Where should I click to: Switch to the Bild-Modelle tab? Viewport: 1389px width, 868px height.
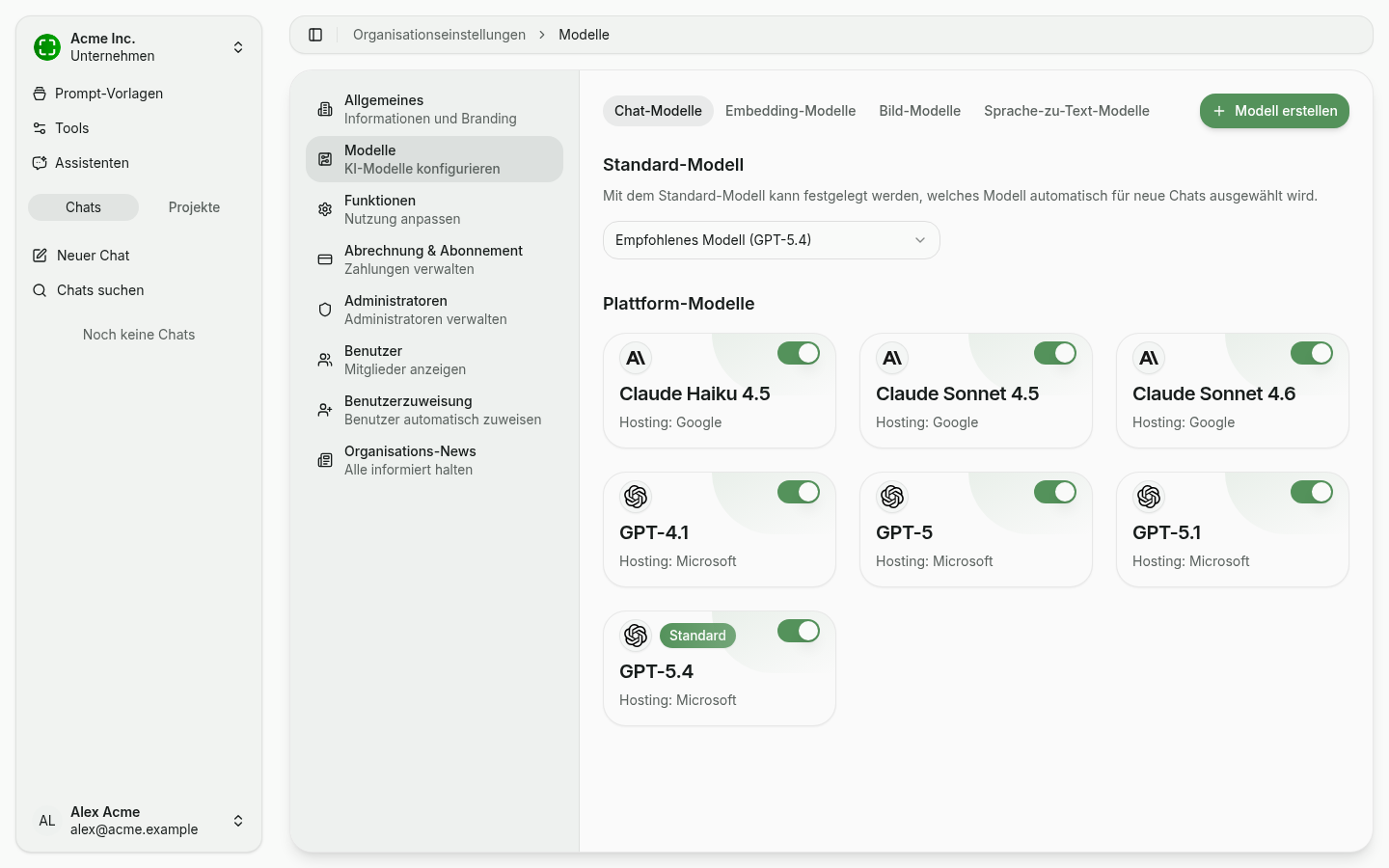click(919, 111)
